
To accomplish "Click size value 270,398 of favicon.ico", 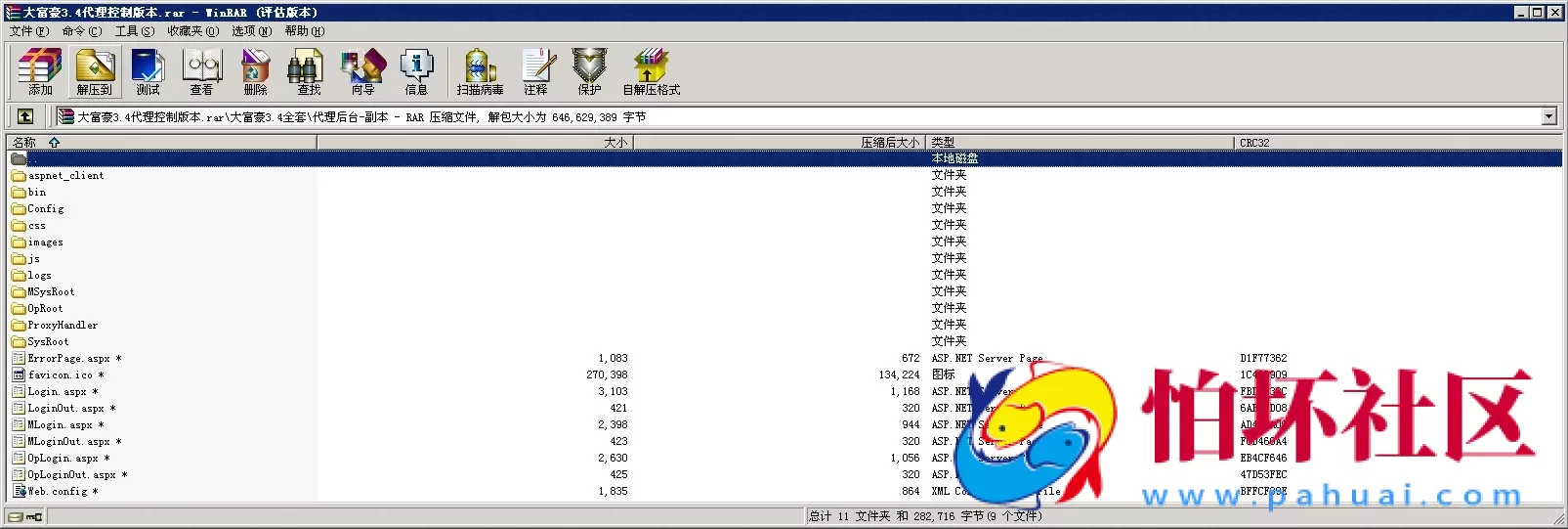I will pos(607,375).
